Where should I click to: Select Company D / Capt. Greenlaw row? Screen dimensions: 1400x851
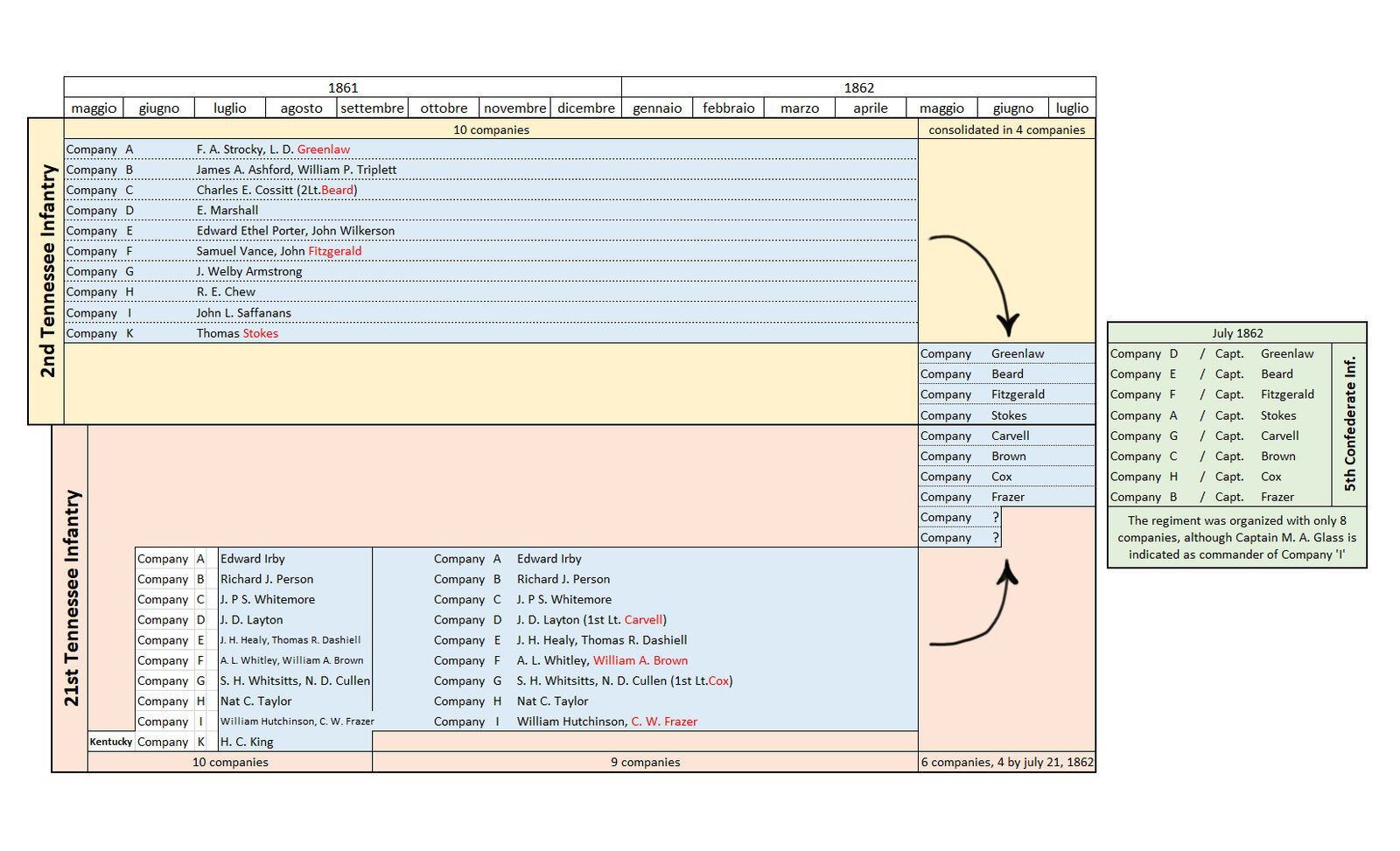coord(1220,353)
